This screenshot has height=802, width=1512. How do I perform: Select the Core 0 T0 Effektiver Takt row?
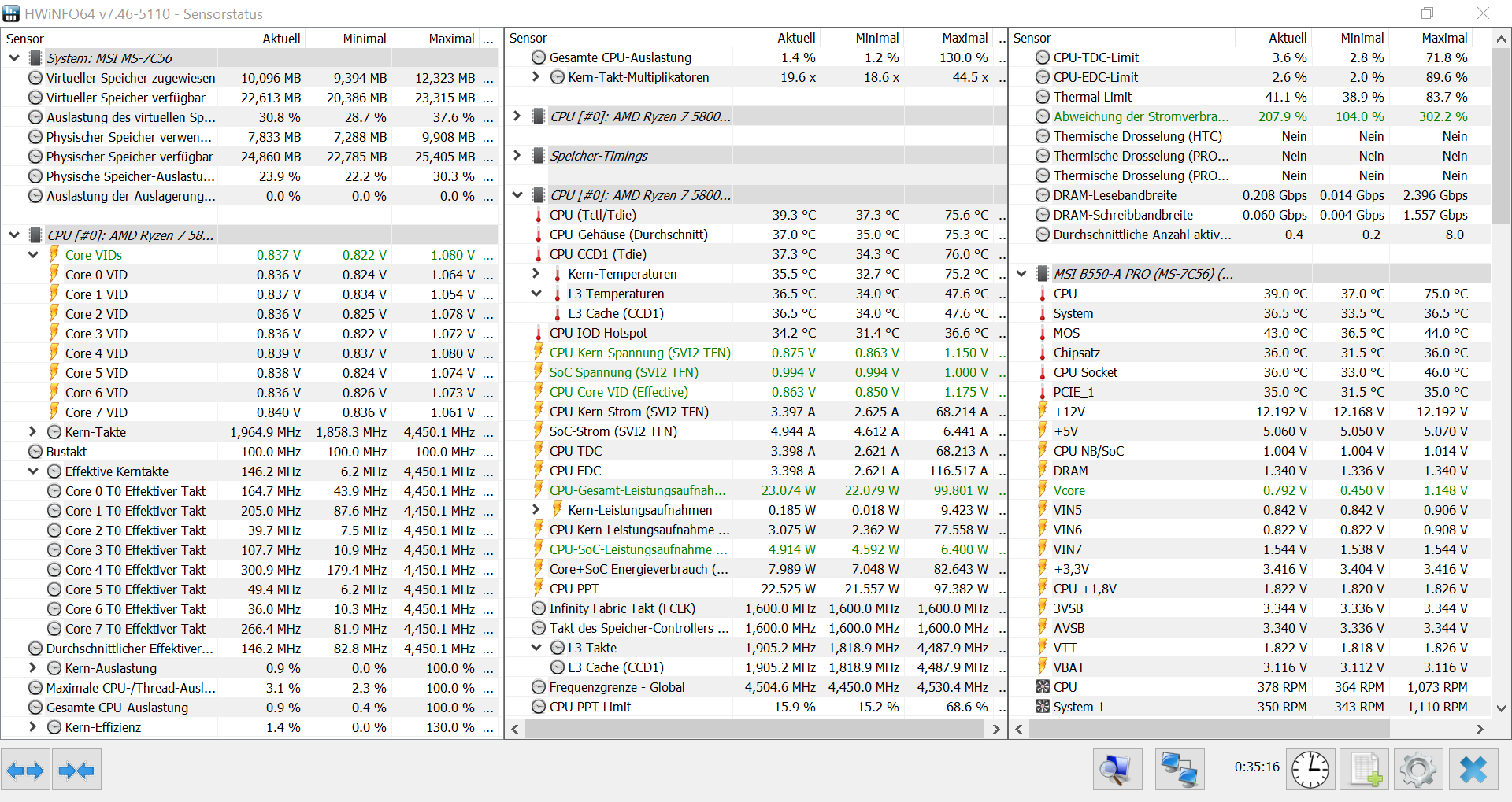click(250, 491)
